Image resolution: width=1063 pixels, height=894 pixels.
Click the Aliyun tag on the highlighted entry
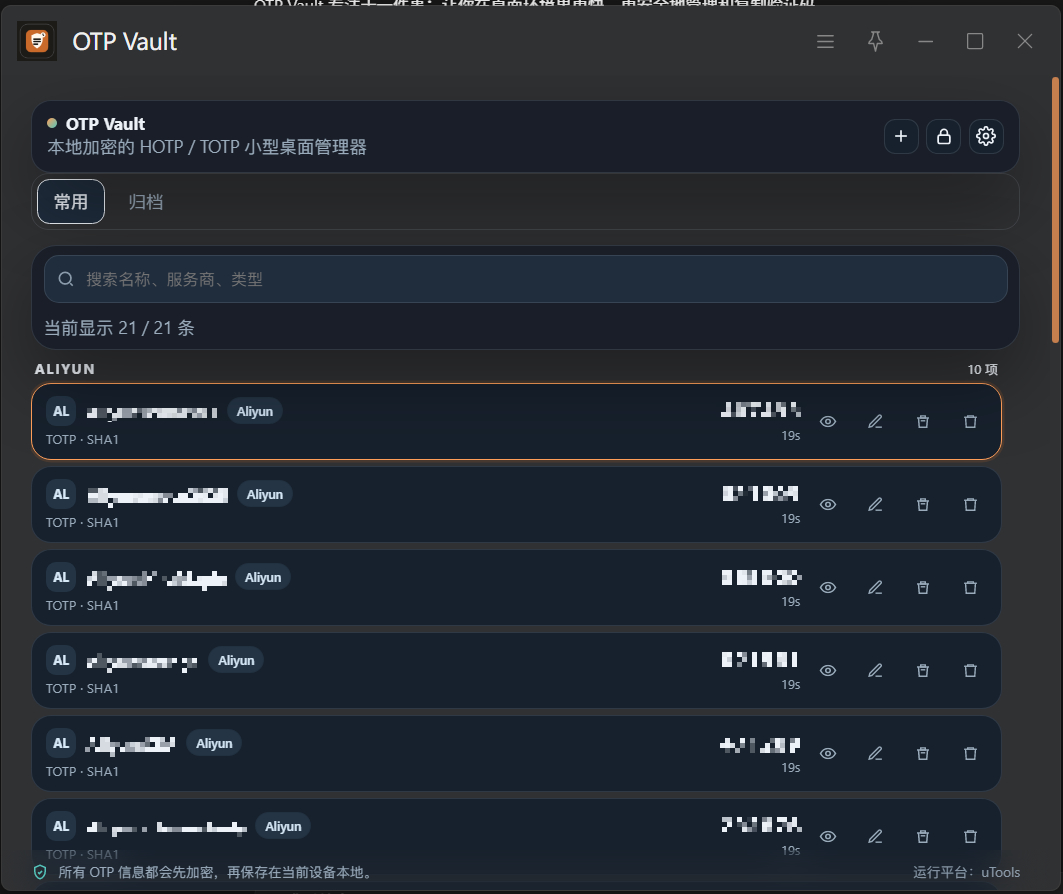tap(255, 411)
